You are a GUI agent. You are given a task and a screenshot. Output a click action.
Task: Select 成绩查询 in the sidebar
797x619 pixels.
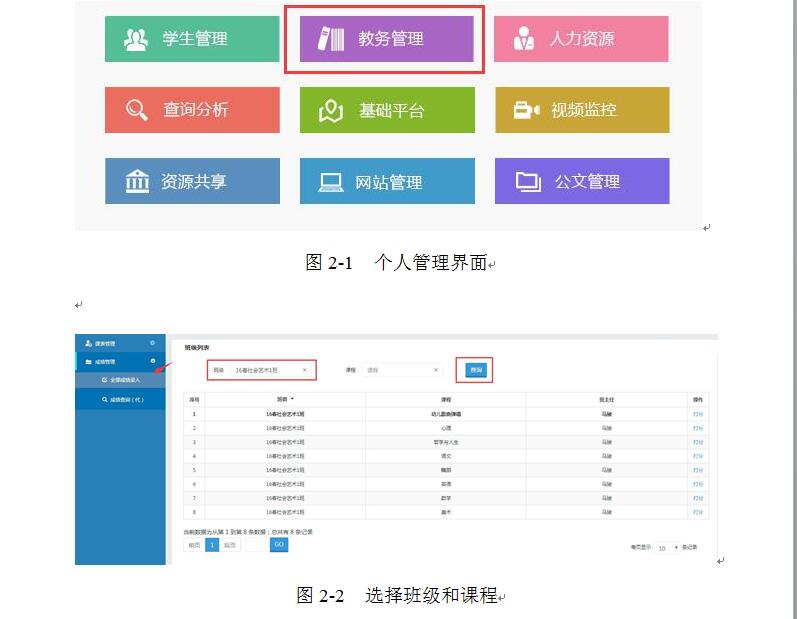(x=123, y=399)
